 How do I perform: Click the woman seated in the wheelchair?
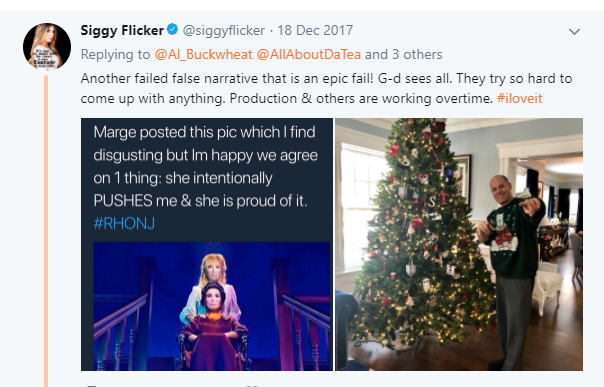214,327
